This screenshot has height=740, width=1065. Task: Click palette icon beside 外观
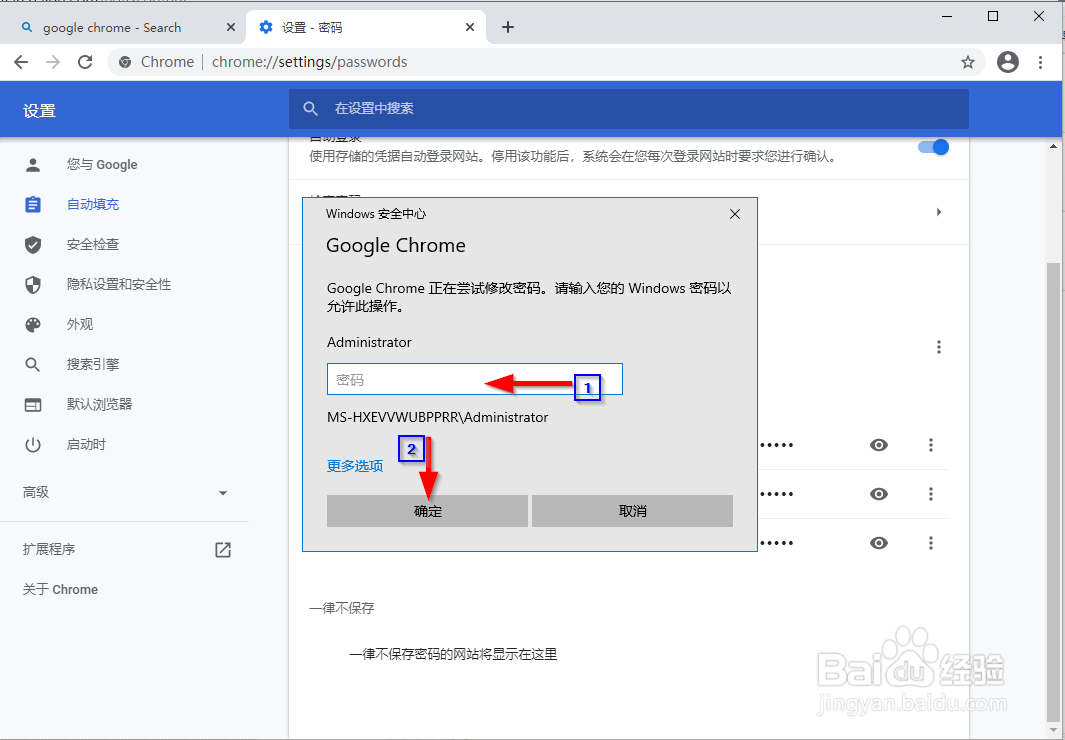pos(33,325)
